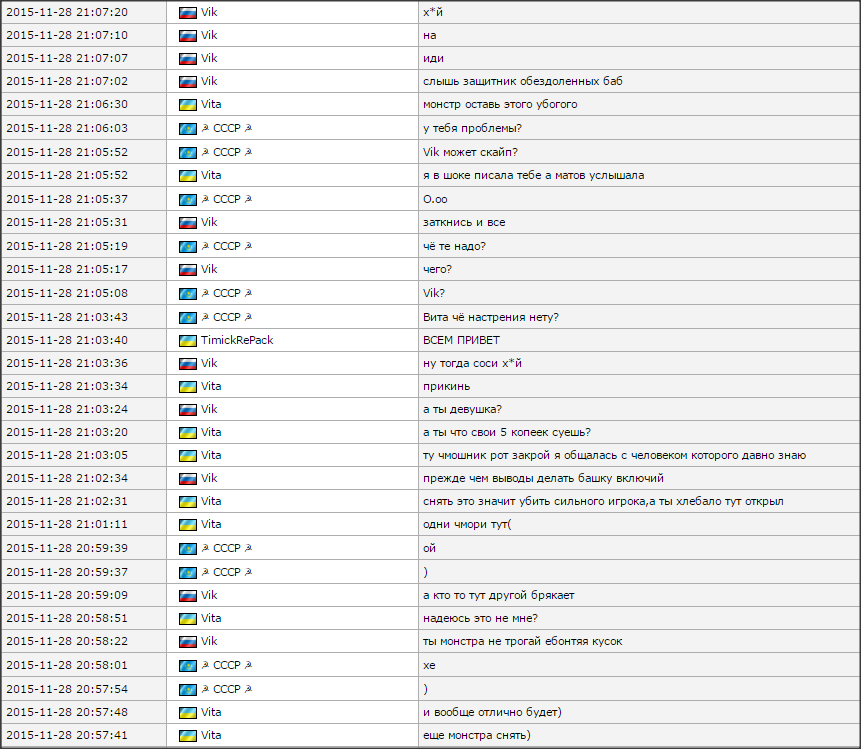
Task: Click Russian flag in the 21:07:02 row
Action: [187, 81]
